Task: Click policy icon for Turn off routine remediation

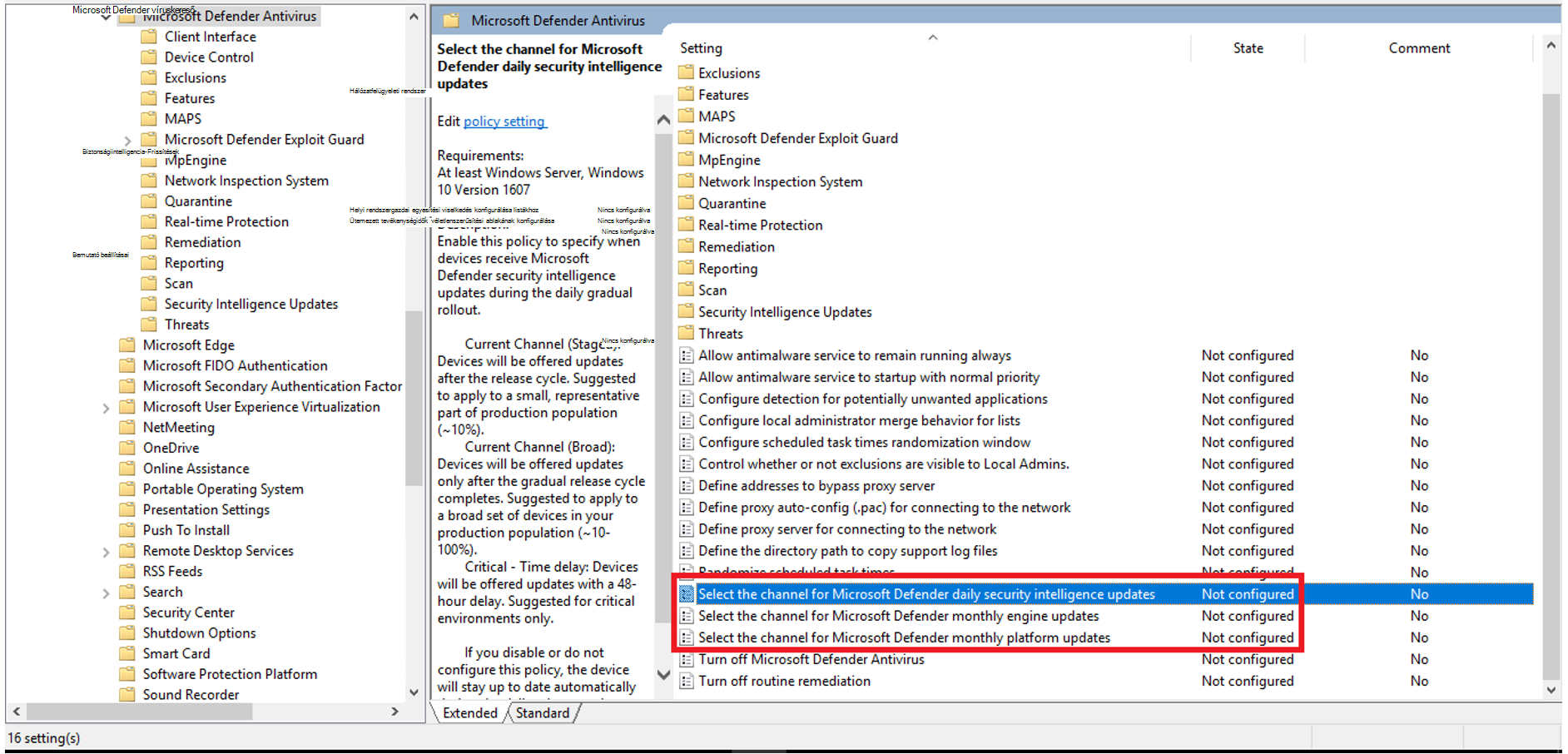Action: tap(687, 681)
